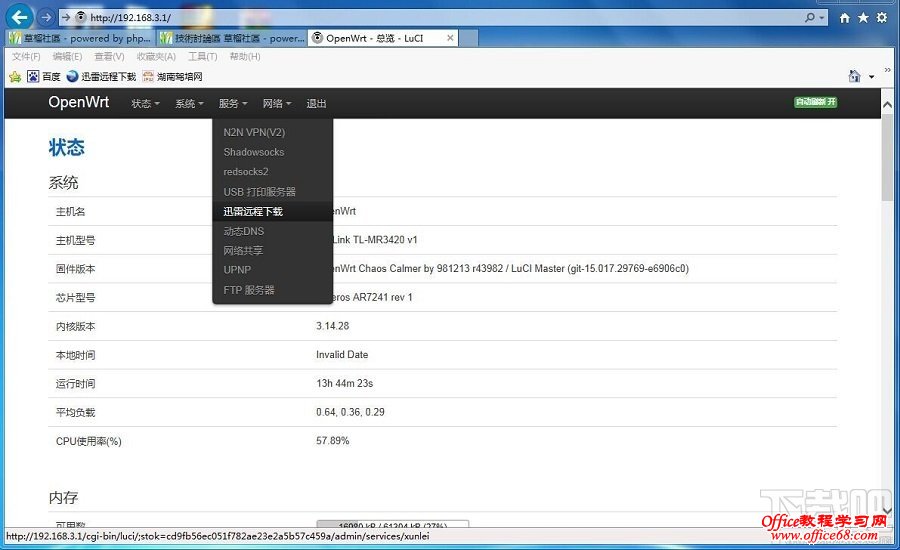Click the OpenWrt brand link

(79, 102)
